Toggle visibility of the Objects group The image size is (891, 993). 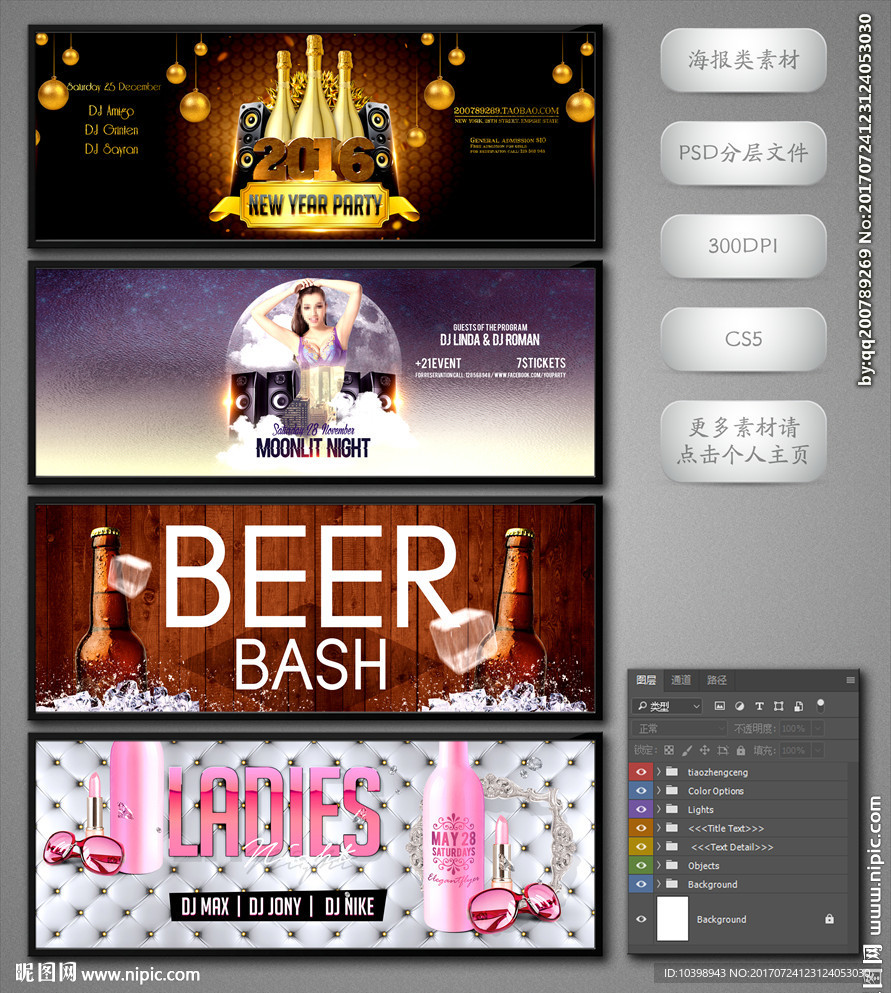point(641,866)
